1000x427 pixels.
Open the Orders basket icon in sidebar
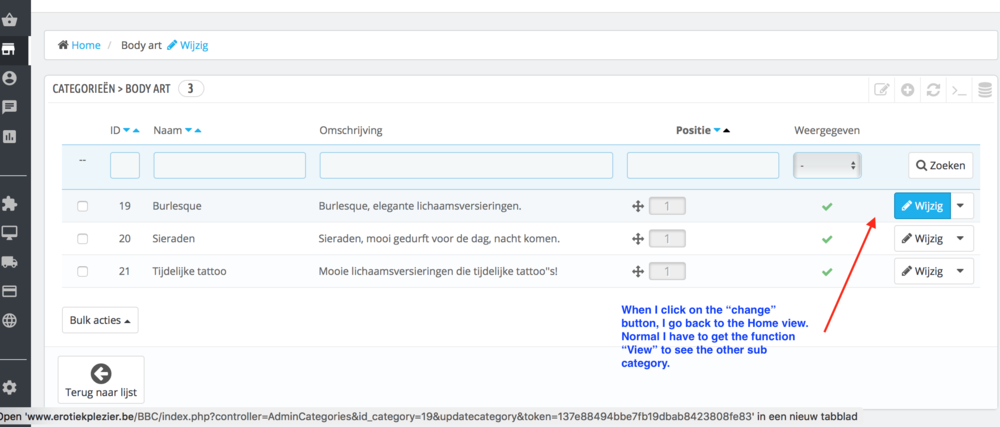click(10, 20)
